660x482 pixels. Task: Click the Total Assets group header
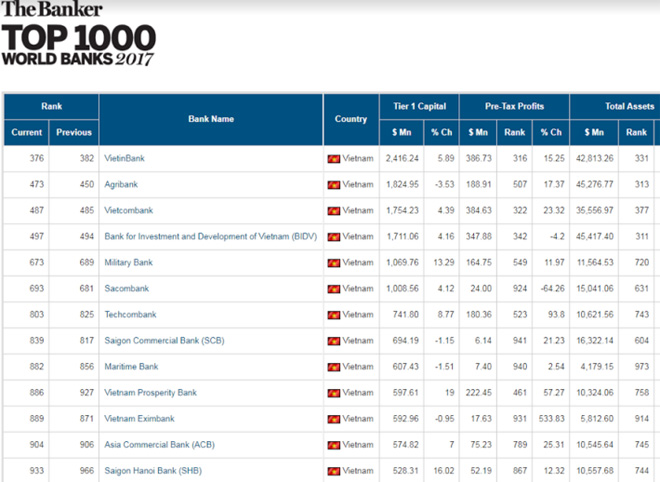click(615, 107)
